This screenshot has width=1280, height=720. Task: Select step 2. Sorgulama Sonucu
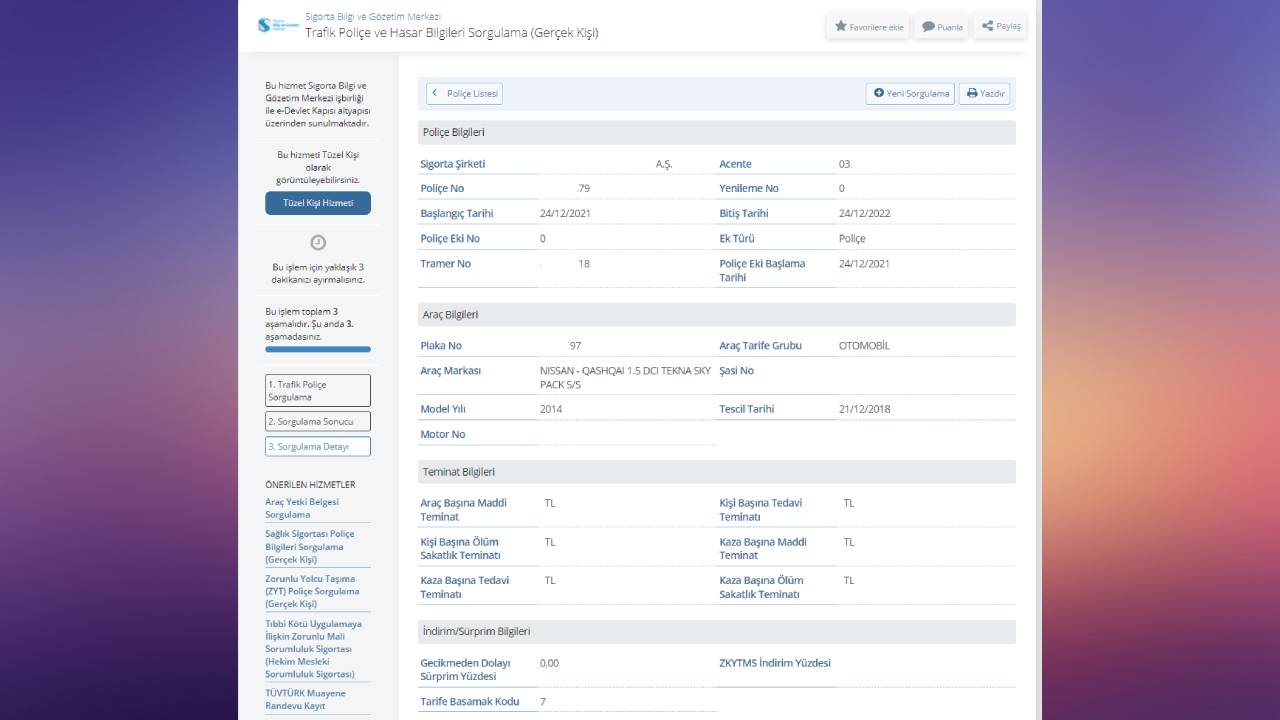pos(318,422)
